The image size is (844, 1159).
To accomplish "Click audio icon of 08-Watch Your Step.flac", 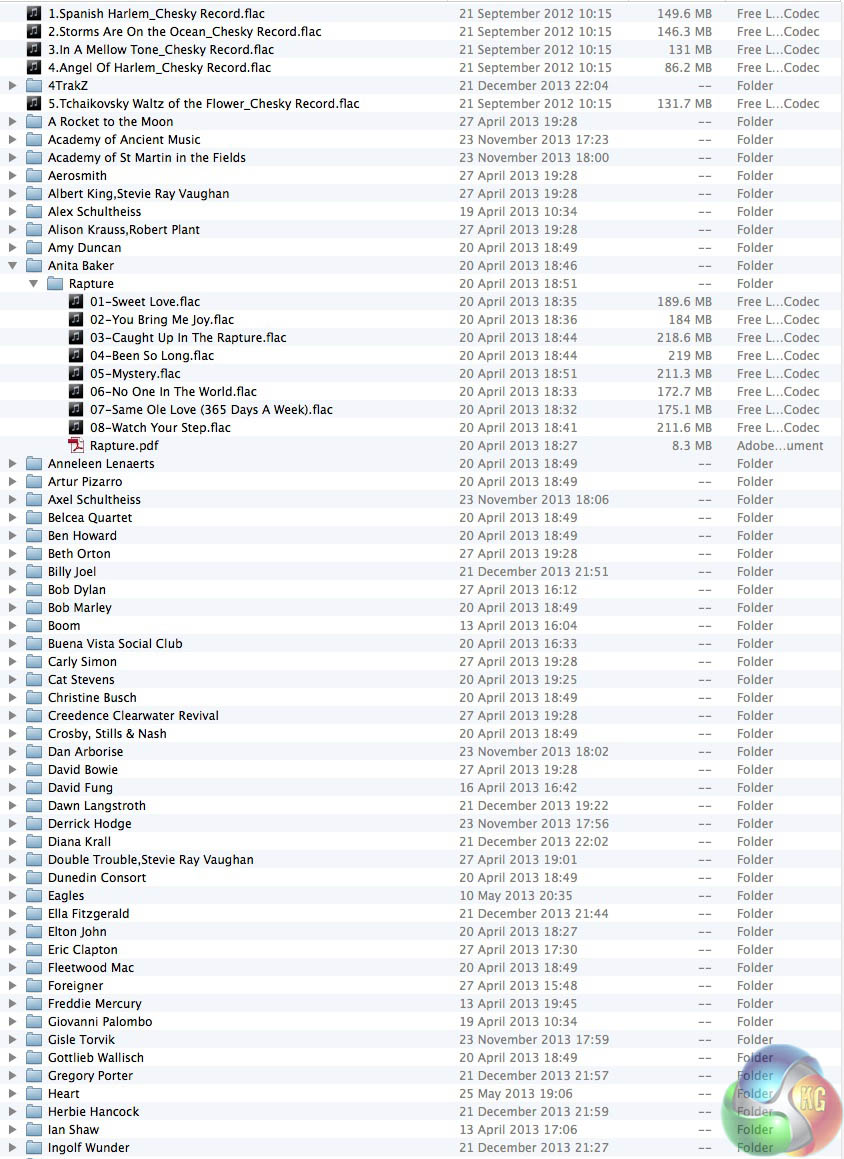I will (76, 427).
